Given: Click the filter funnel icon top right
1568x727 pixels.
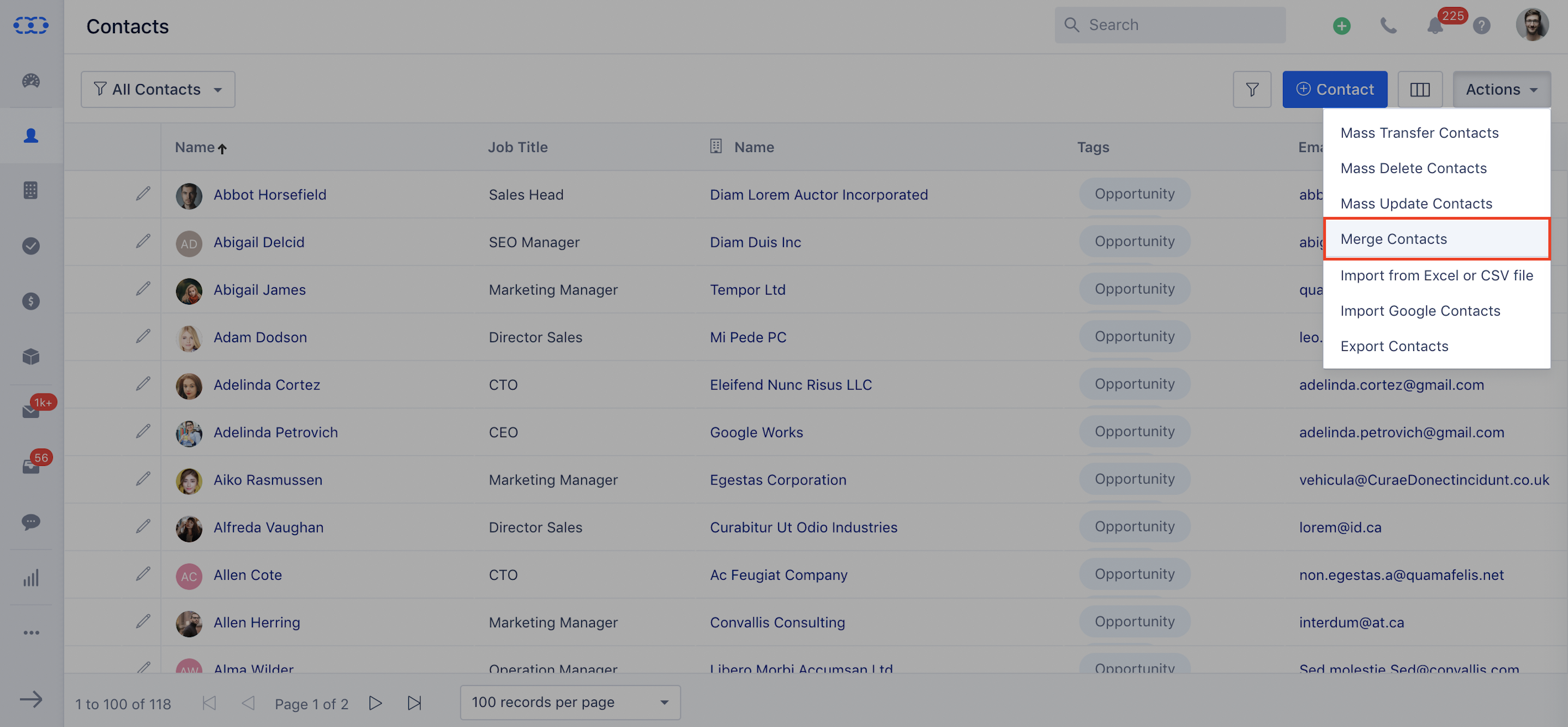Looking at the screenshot, I should [1252, 88].
